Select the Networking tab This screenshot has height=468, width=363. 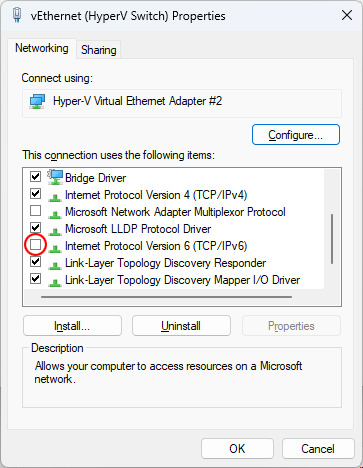tap(42, 48)
